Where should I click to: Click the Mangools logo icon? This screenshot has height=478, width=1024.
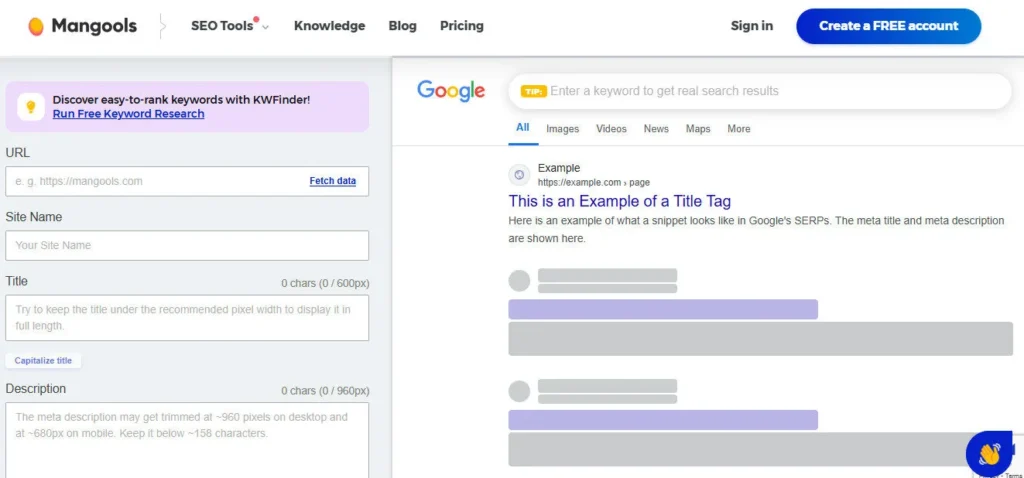36,26
